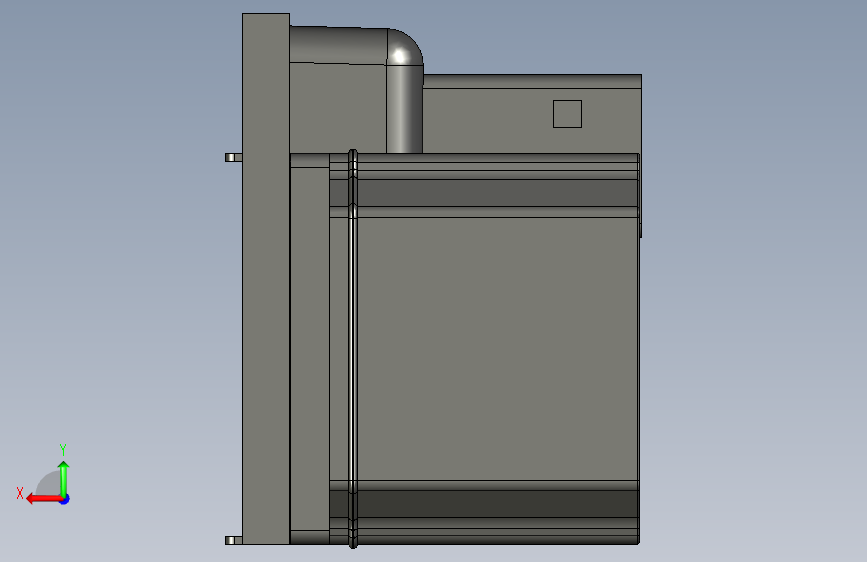Select the small square face on the upper housing
Image resolution: width=867 pixels, height=562 pixels.
[x=567, y=114]
